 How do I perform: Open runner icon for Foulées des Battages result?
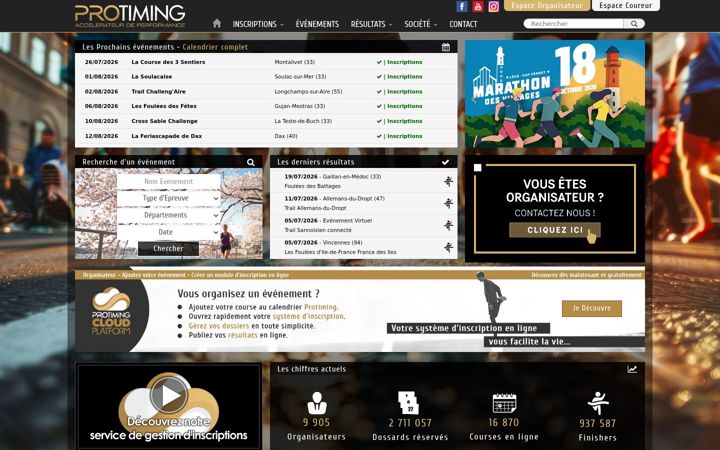449,181
